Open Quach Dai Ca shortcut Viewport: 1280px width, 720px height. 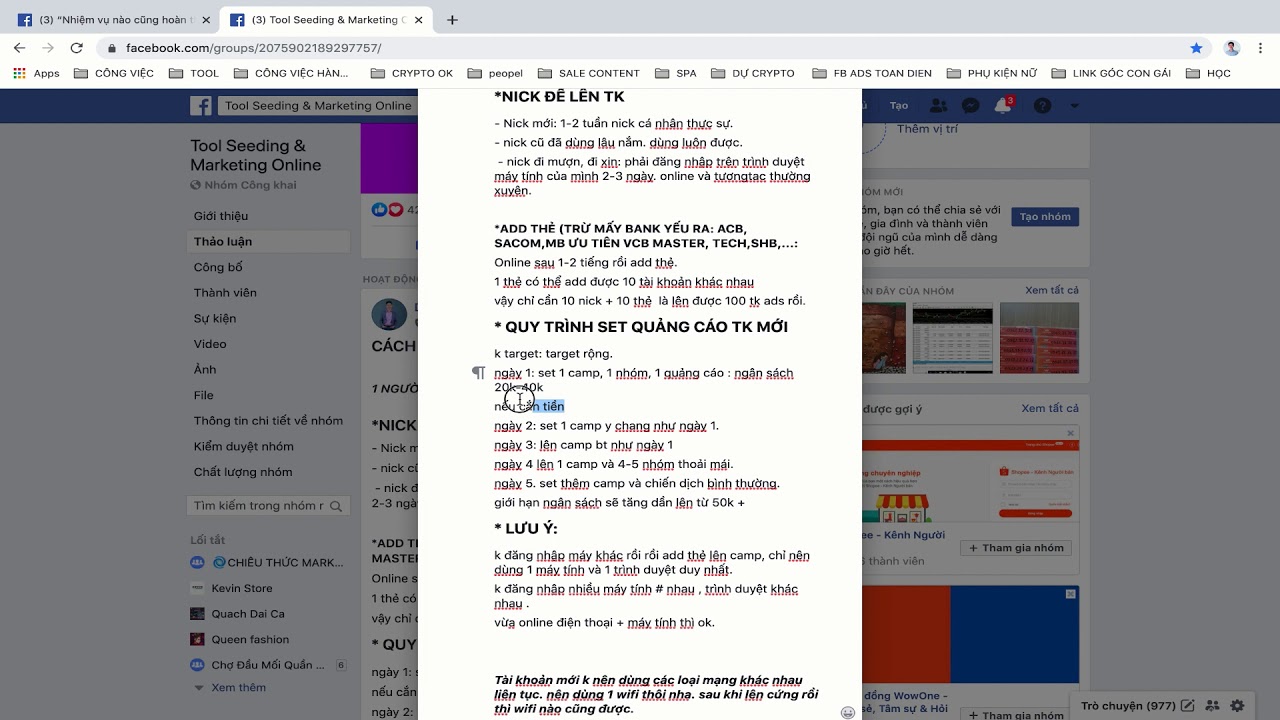tap(247, 614)
